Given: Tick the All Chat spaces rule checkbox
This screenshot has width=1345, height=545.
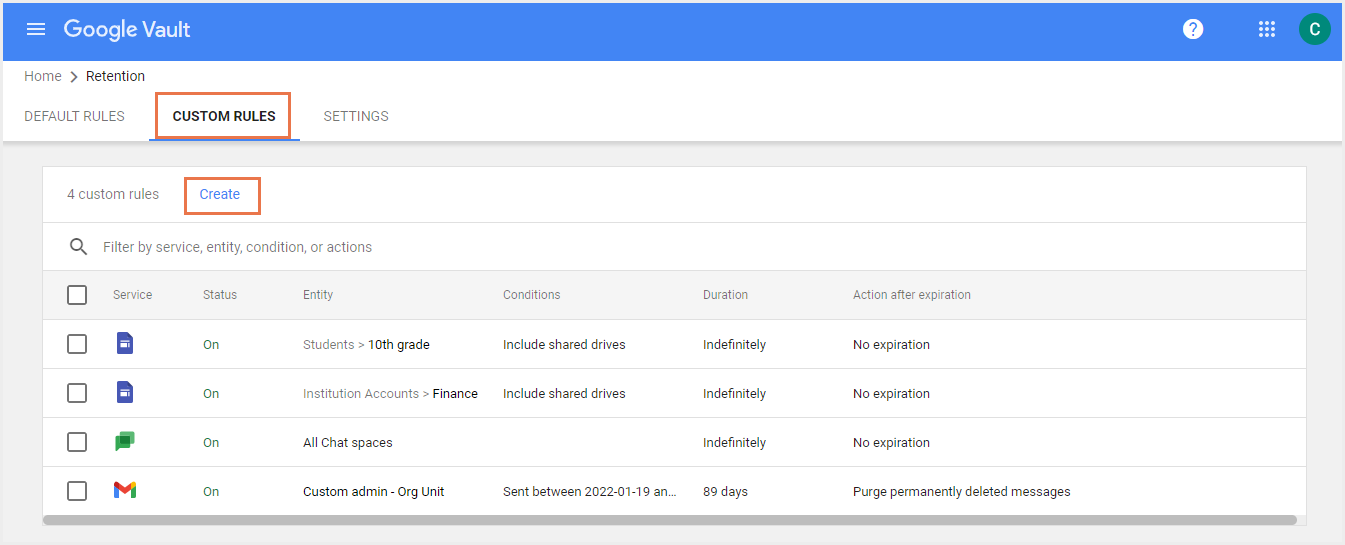Looking at the screenshot, I should tap(77, 442).
